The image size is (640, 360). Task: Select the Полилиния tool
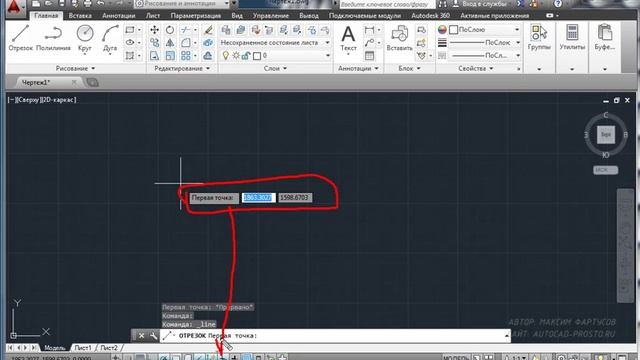tap(53, 38)
